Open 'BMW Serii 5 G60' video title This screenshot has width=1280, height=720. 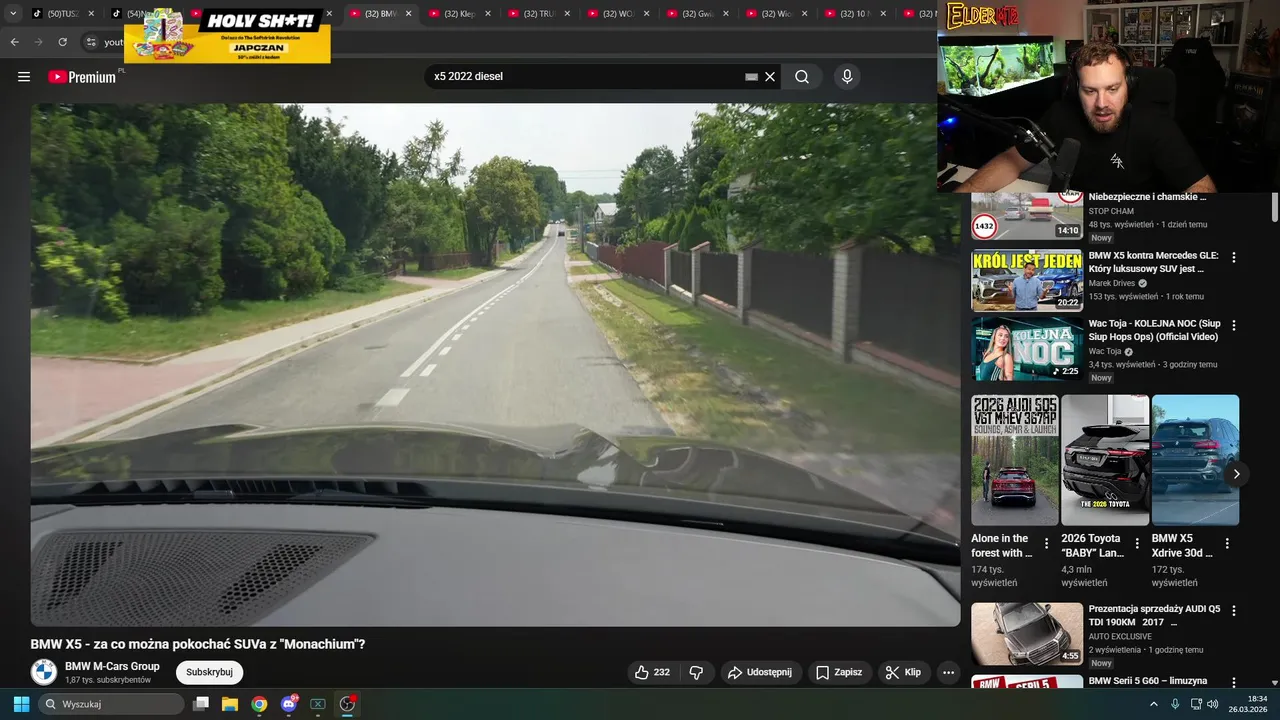(1148, 681)
